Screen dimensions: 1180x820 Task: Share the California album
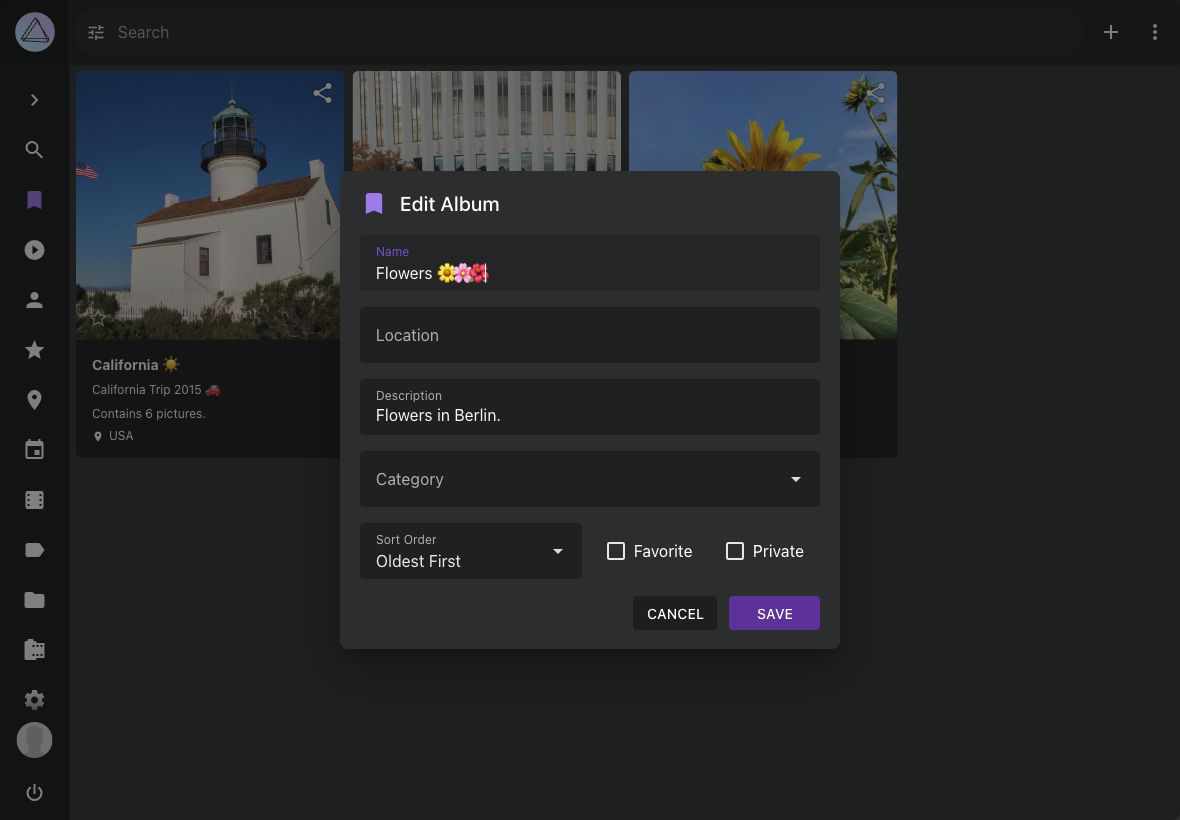pos(322,92)
